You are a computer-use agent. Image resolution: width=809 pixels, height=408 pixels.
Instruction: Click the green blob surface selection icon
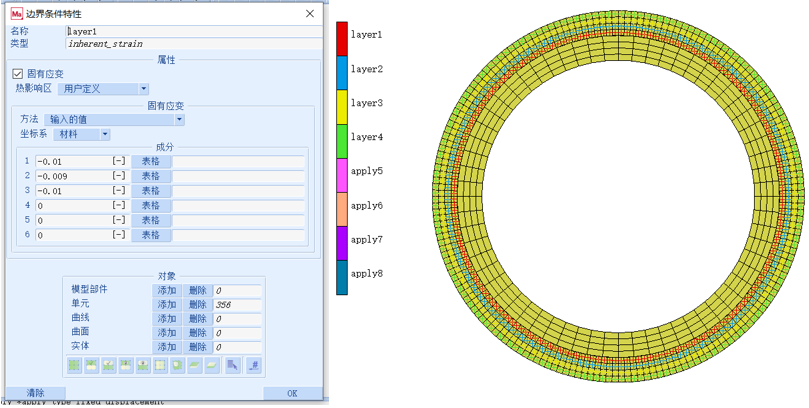click(177, 365)
